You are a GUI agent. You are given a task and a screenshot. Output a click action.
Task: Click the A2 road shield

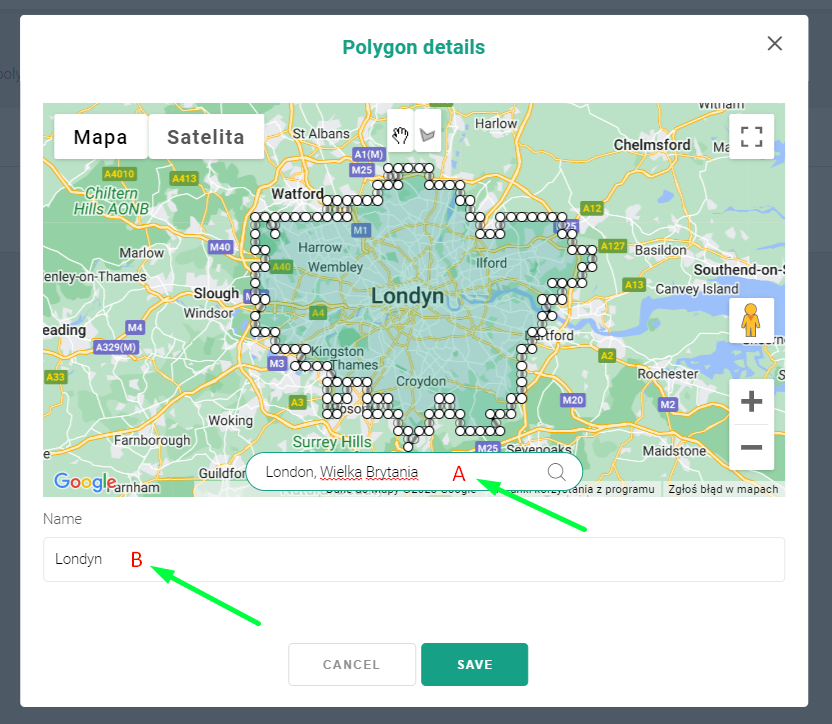(607, 356)
